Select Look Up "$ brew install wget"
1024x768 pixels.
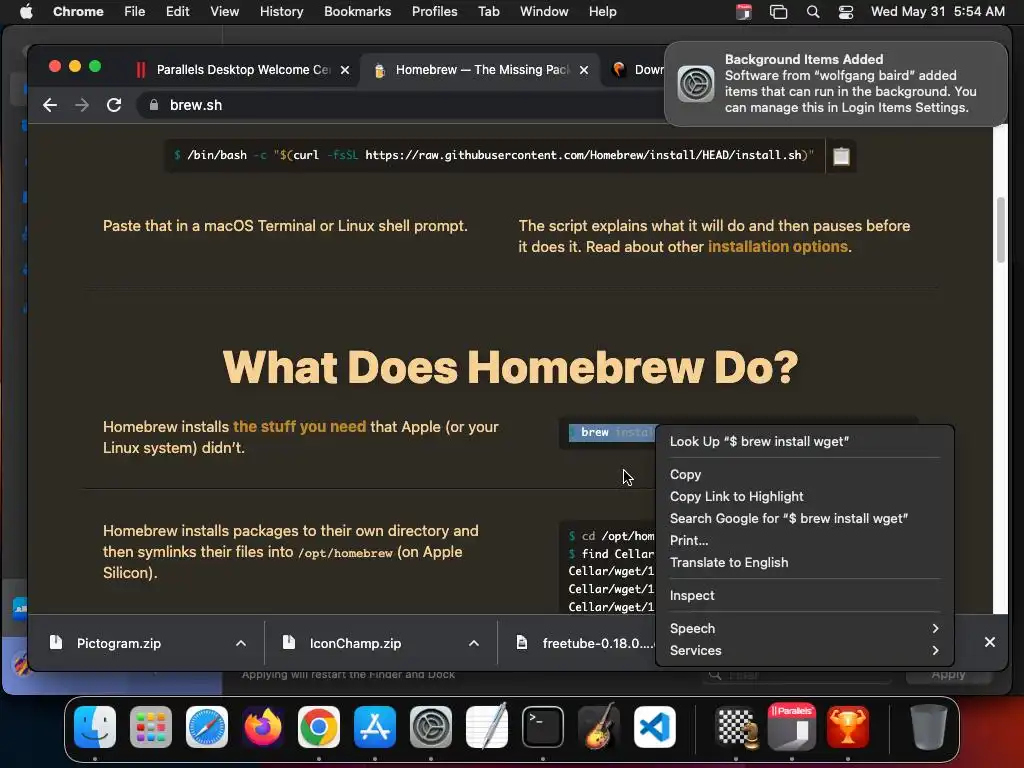pyautogui.click(x=805, y=441)
